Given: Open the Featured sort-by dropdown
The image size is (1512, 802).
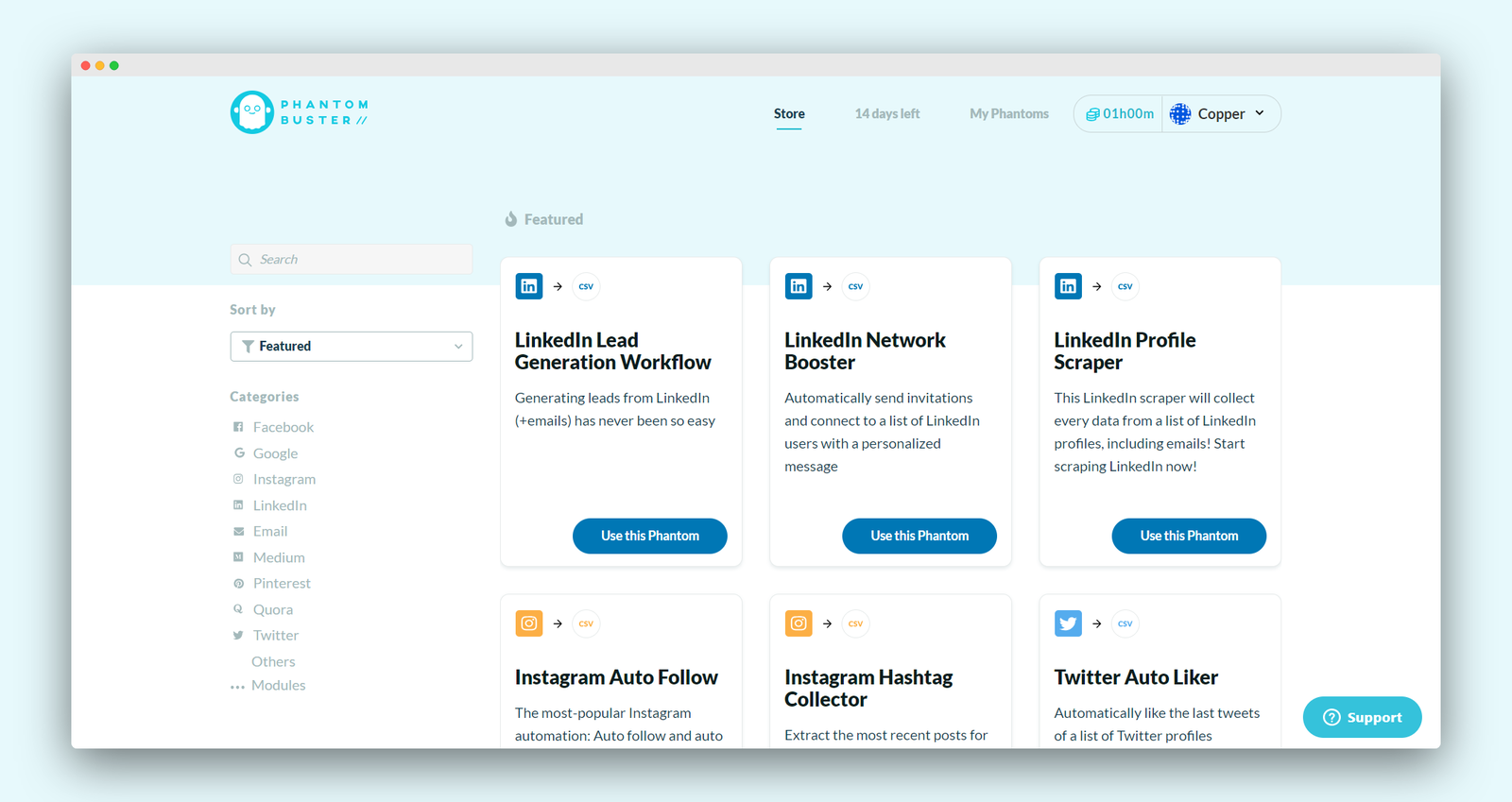Looking at the screenshot, I should pos(352,347).
